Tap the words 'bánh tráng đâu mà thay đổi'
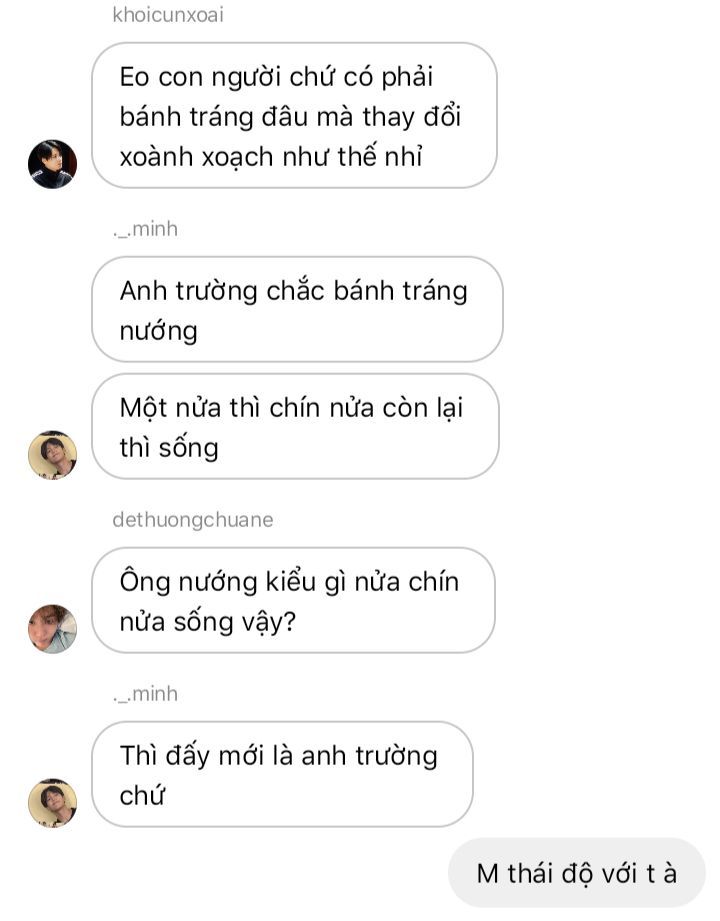Viewport: 720px width, 921px height. tap(290, 117)
